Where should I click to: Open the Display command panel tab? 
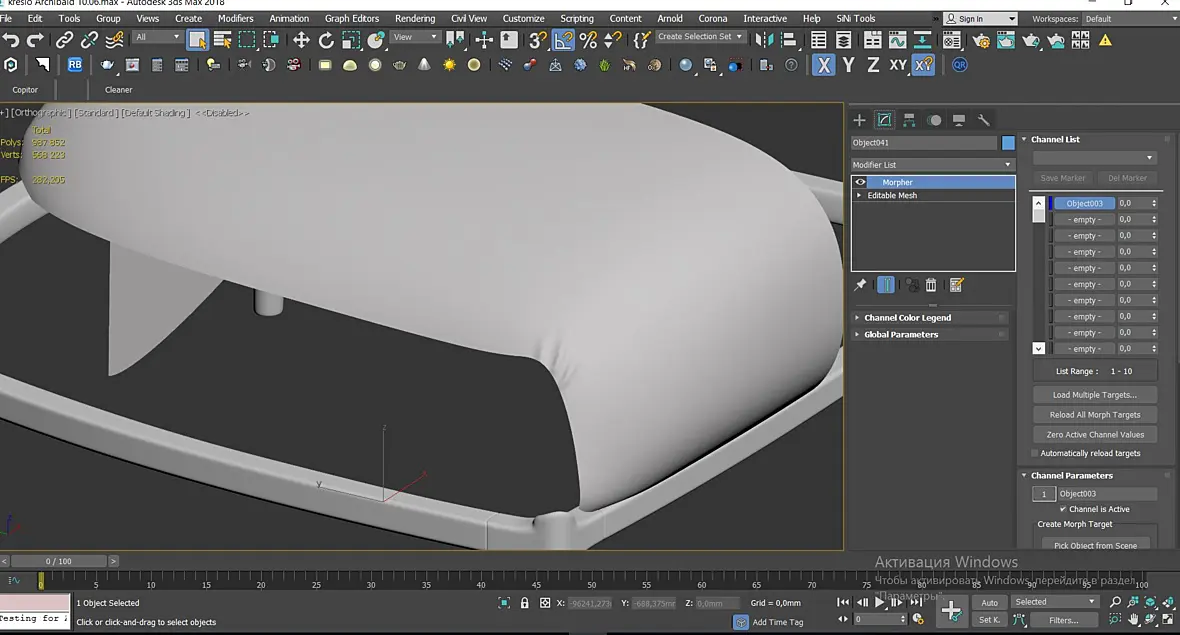tap(959, 120)
